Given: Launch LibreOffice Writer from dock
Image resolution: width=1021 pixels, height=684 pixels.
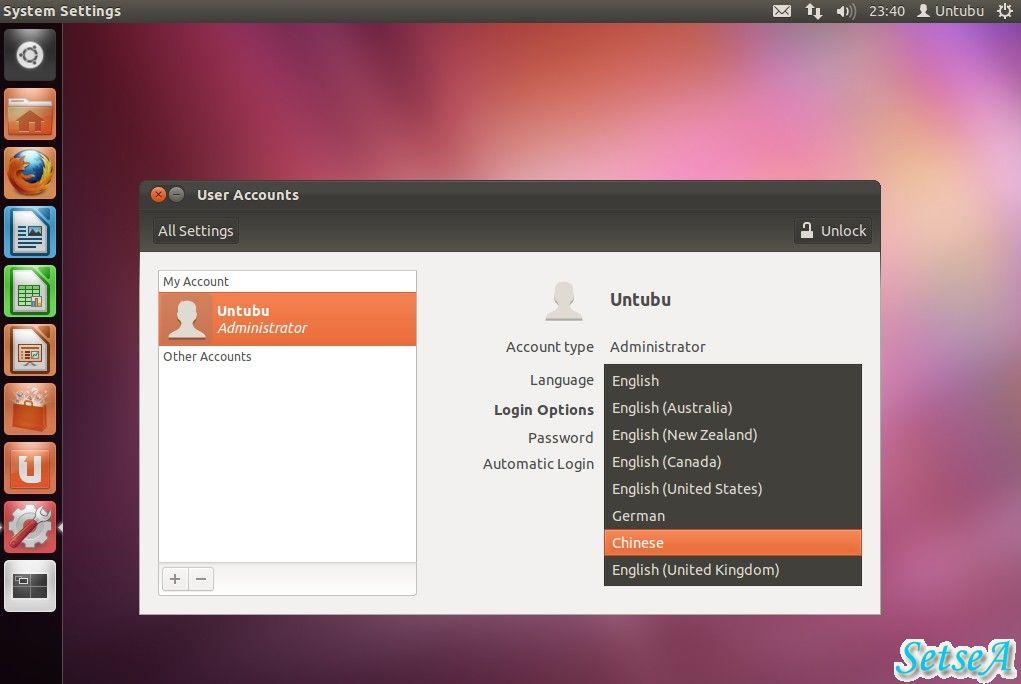Looking at the screenshot, I should [x=30, y=233].
